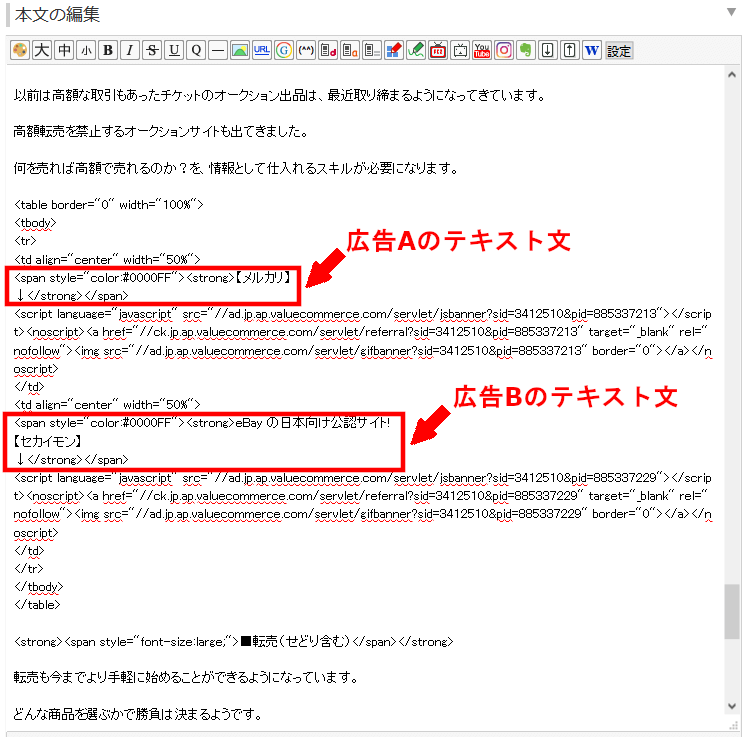Insert a YouTube video

[482, 50]
